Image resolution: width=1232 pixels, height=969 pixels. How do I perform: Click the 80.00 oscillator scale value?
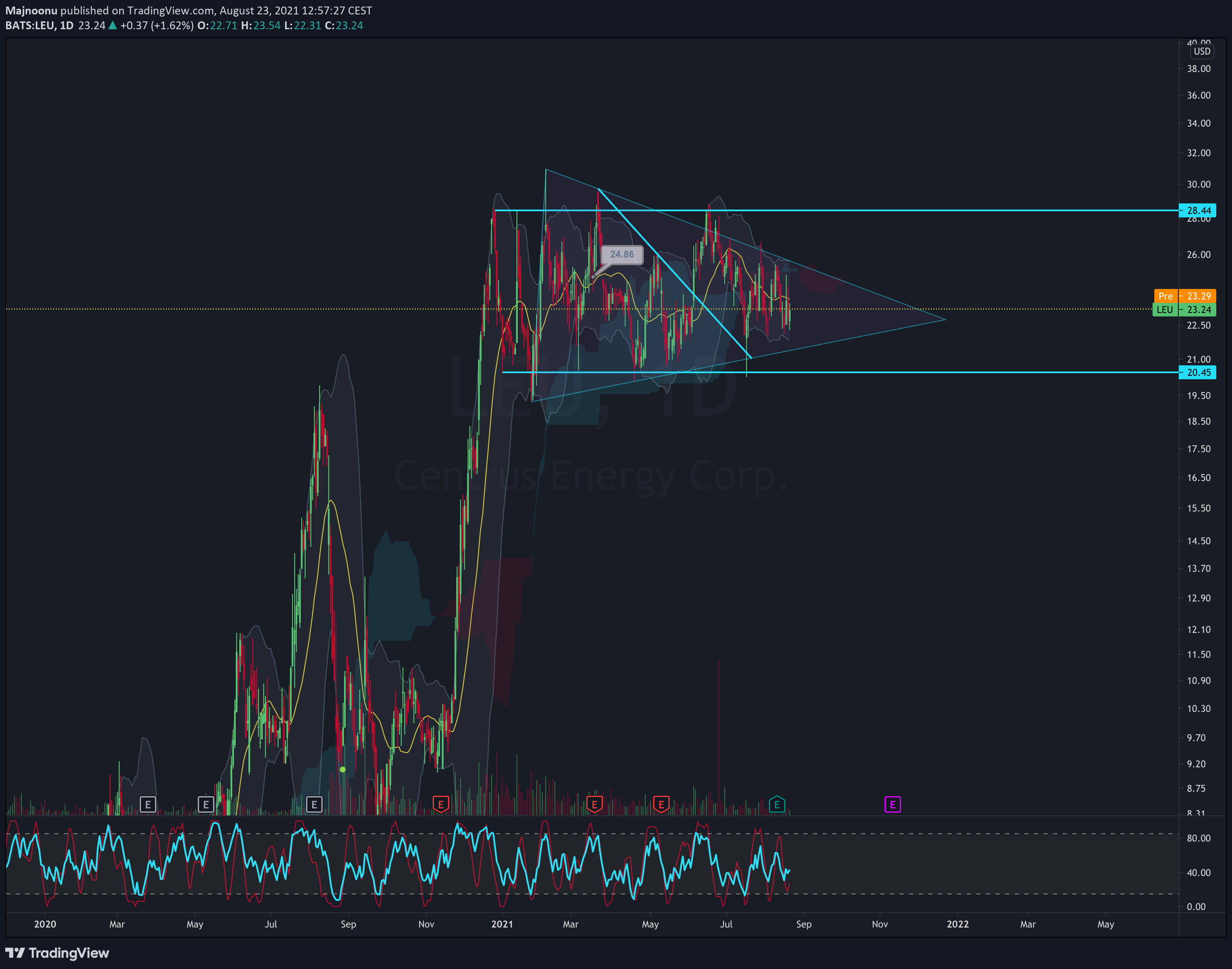(1198, 838)
